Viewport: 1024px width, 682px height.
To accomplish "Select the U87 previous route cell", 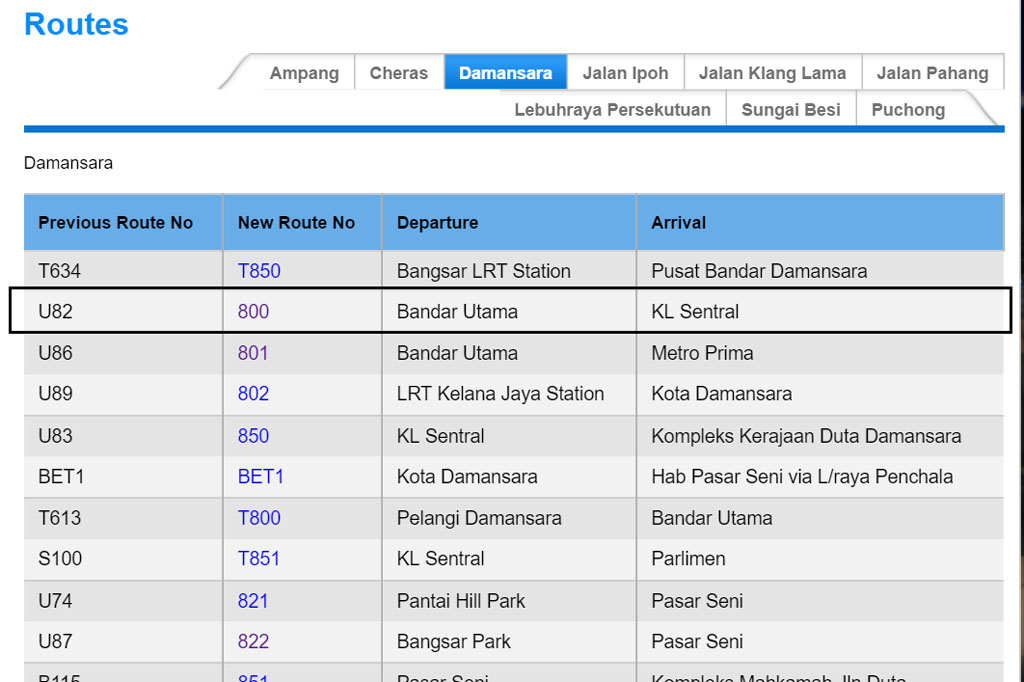I will point(123,641).
